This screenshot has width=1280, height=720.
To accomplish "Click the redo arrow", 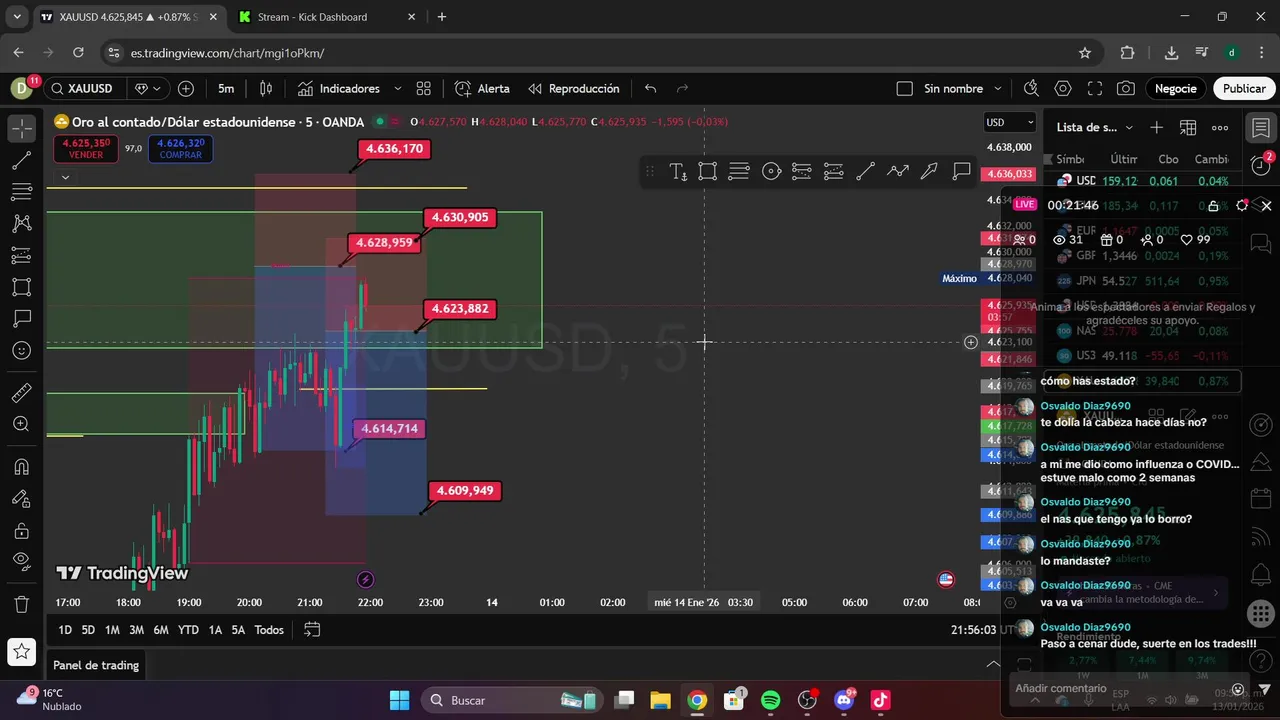I will 683,88.
